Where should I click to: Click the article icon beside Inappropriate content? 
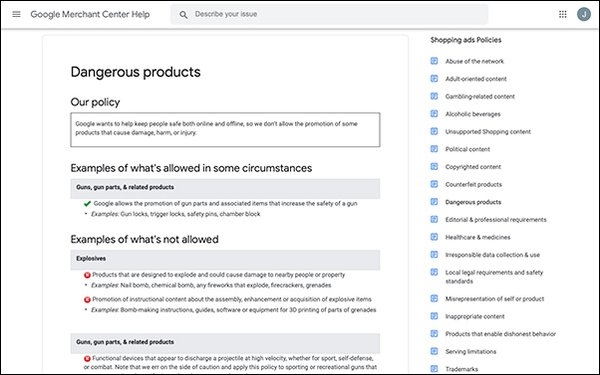434,316
